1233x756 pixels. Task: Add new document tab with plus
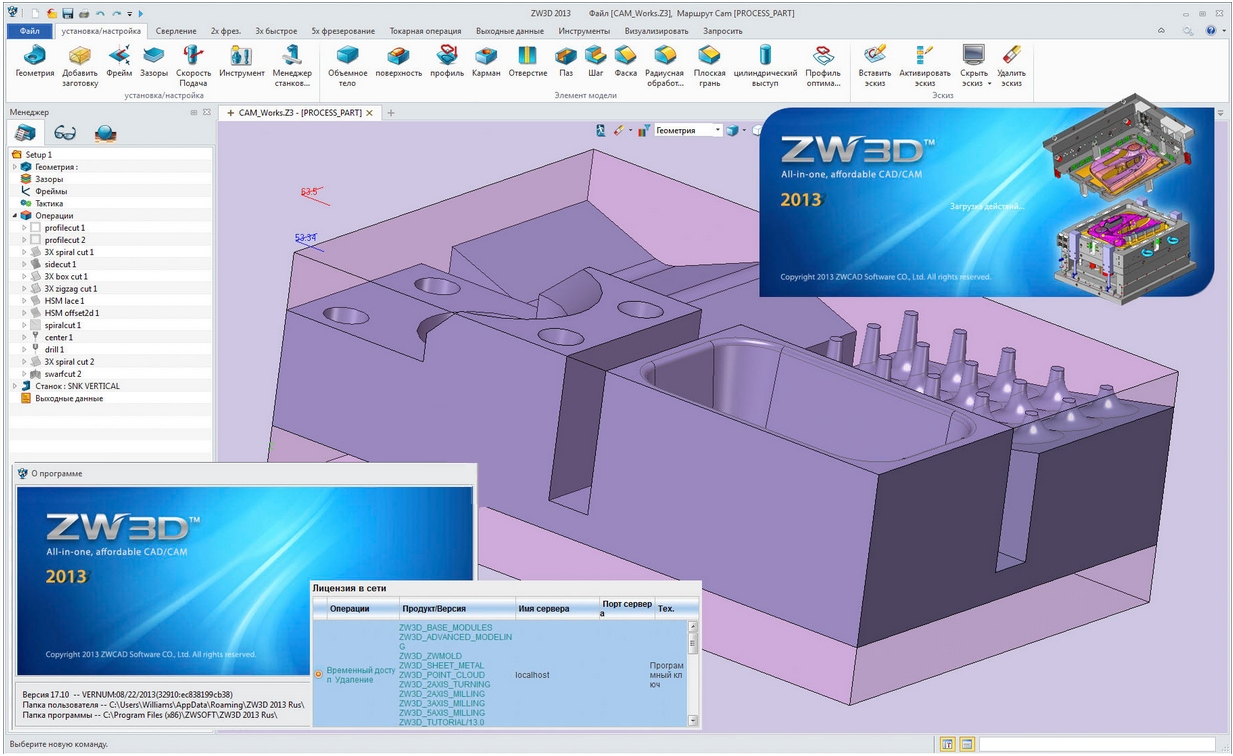(391, 113)
